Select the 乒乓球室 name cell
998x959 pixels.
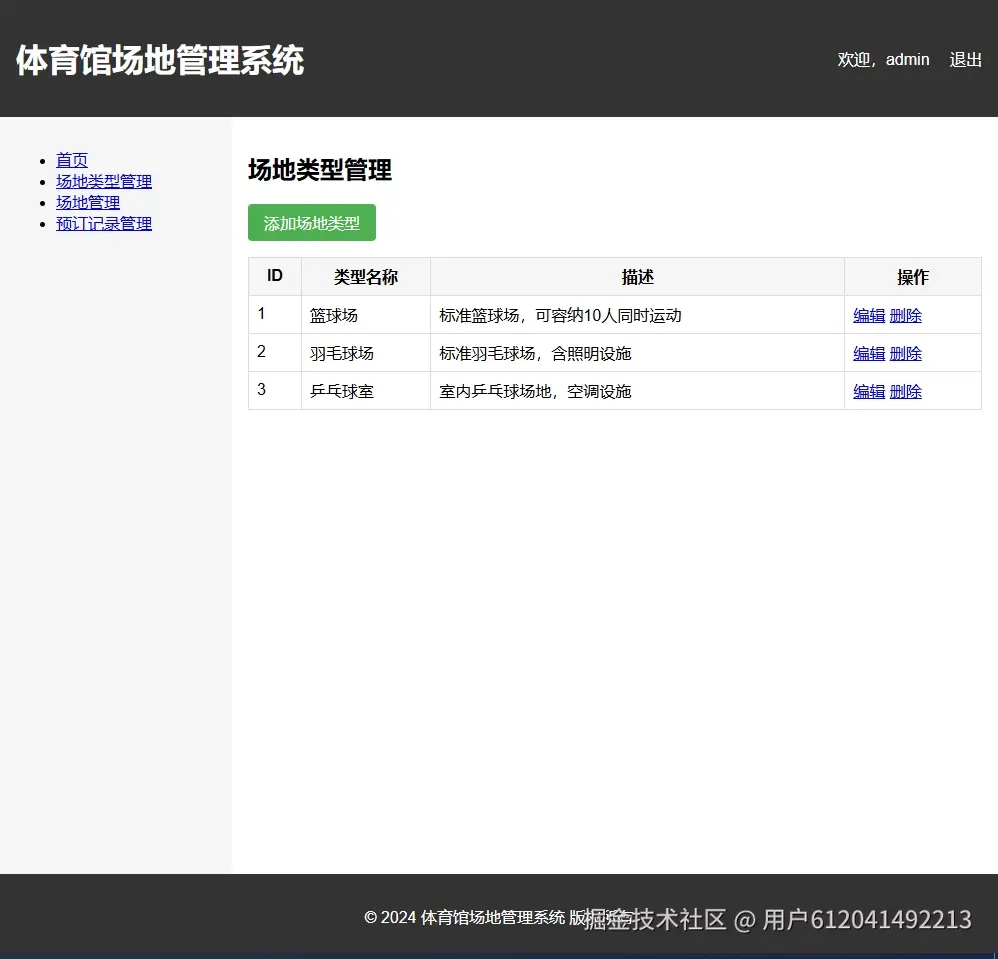click(366, 391)
